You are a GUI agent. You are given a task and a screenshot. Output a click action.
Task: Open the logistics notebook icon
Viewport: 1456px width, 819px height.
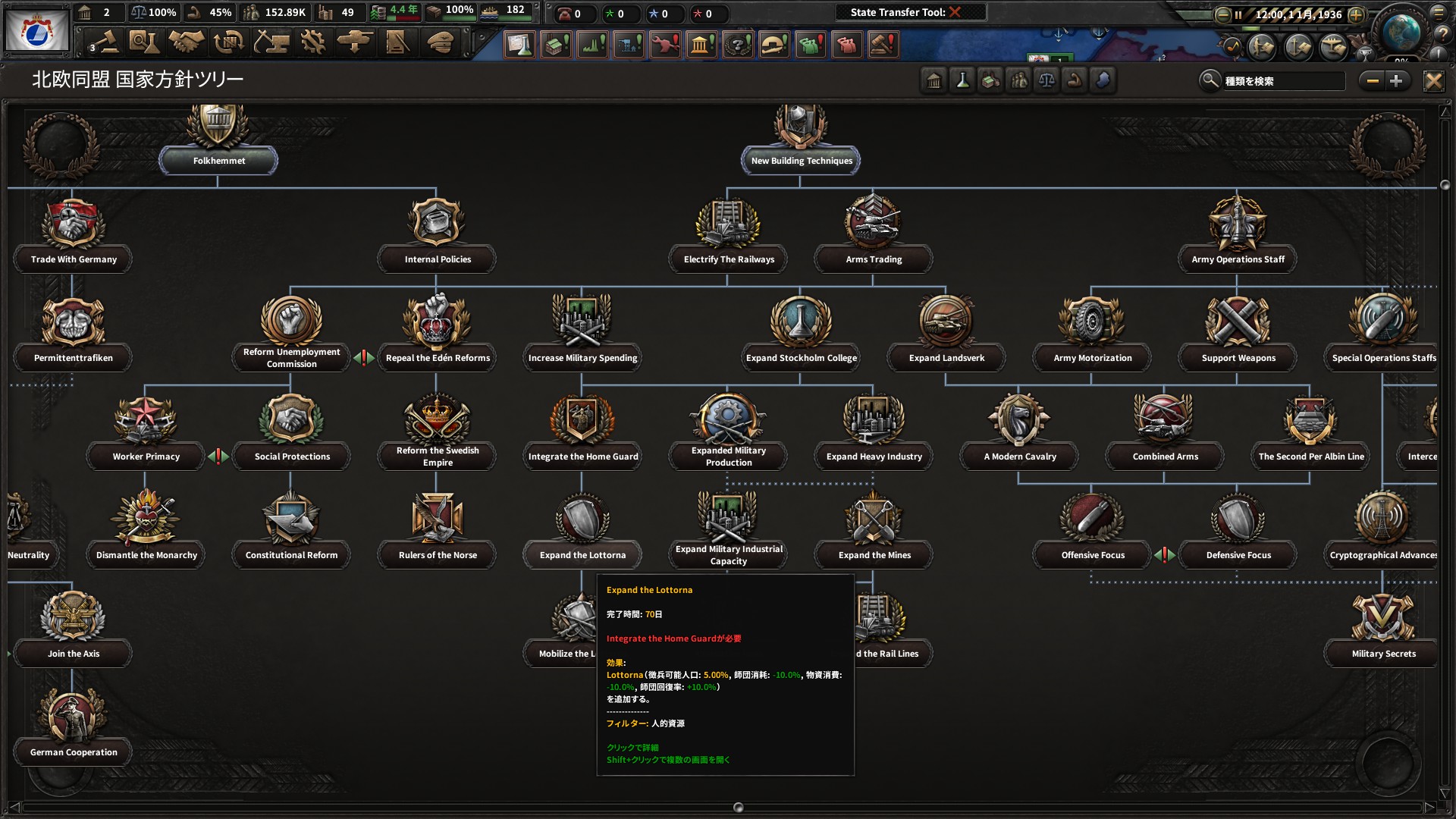pos(397,42)
